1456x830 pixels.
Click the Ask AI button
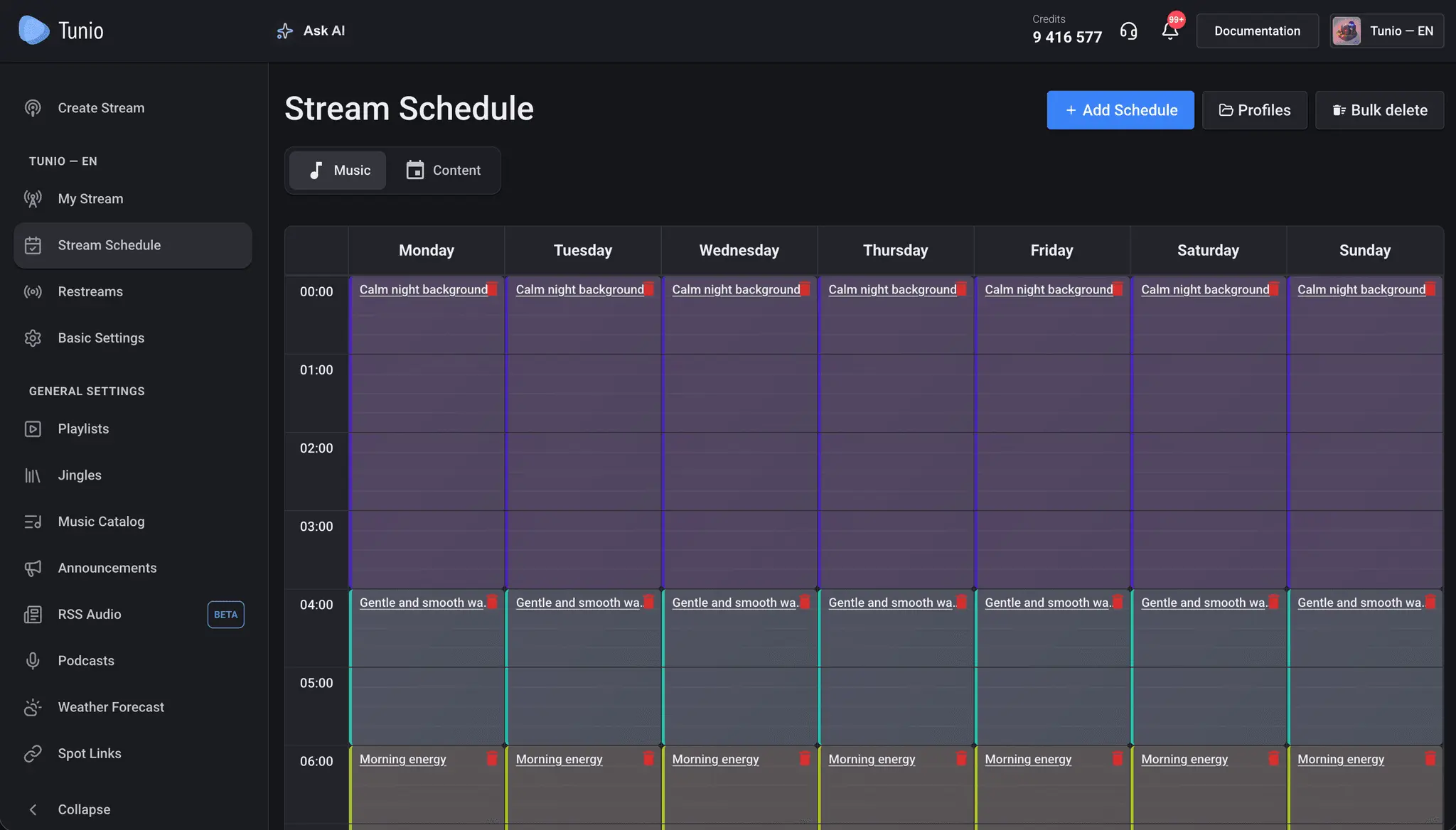pyautogui.click(x=311, y=31)
